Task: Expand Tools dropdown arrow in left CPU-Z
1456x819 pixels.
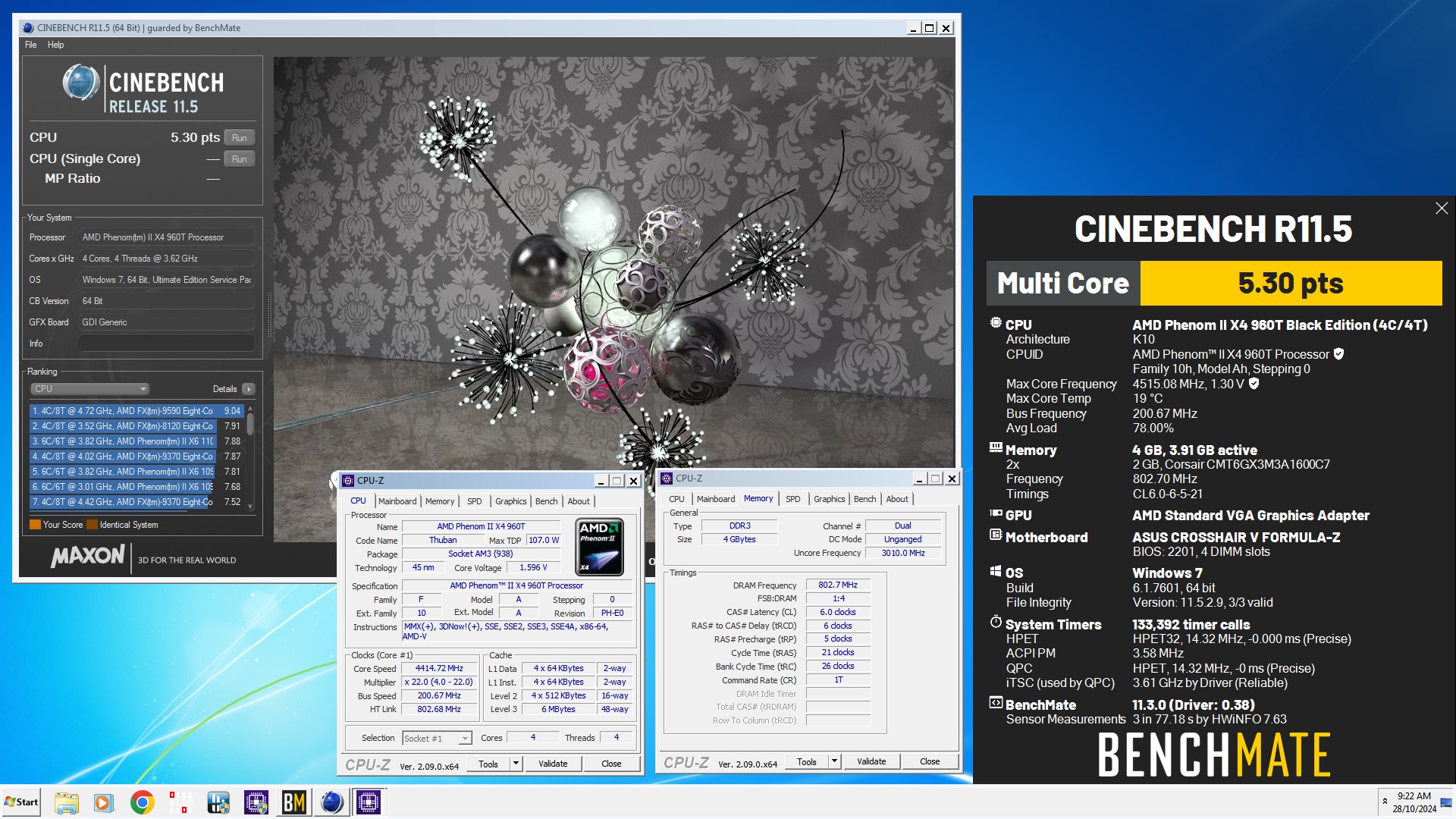Action: (516, 764)
